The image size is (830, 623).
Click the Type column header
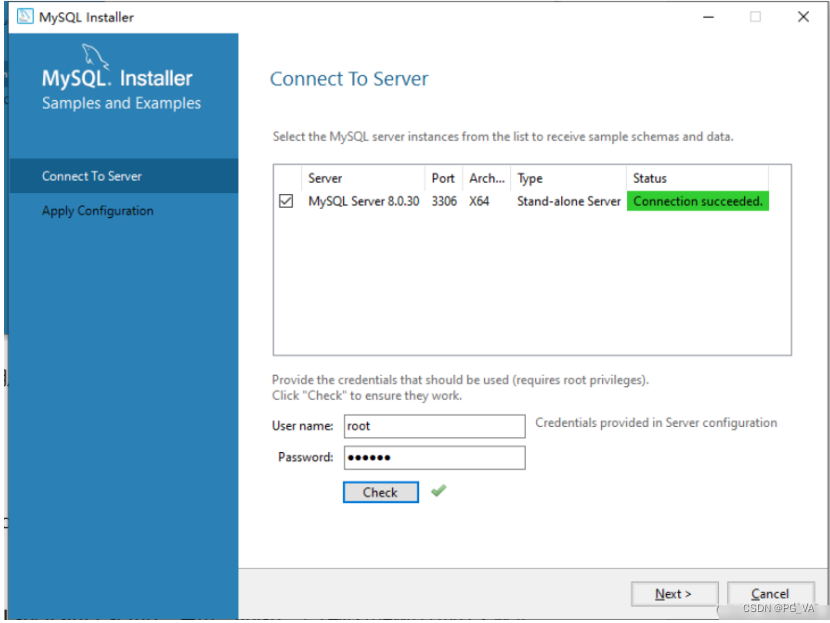click(x=569, y=178)
